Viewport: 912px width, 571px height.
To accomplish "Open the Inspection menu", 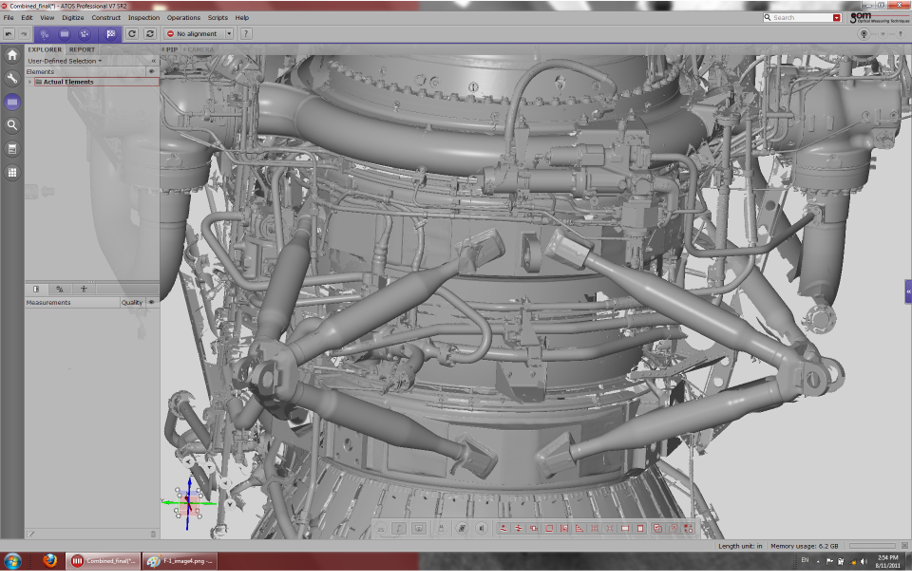I will click(x=144, y=17).
